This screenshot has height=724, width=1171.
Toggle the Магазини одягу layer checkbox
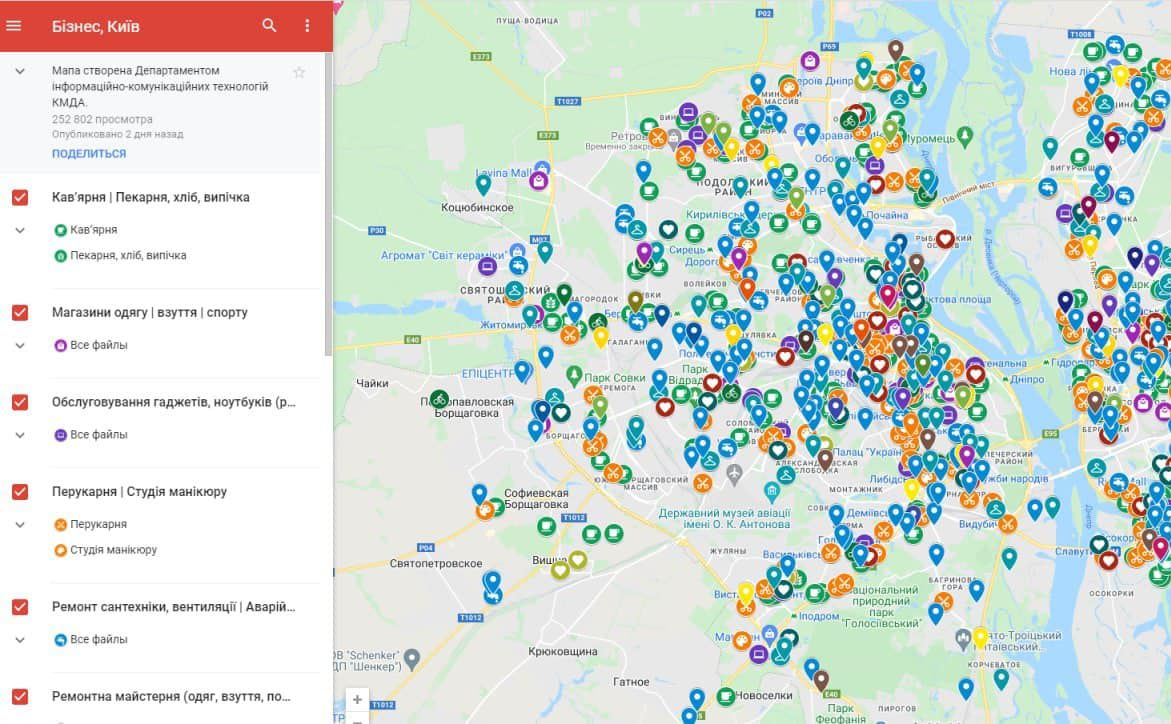pos(20,312)
